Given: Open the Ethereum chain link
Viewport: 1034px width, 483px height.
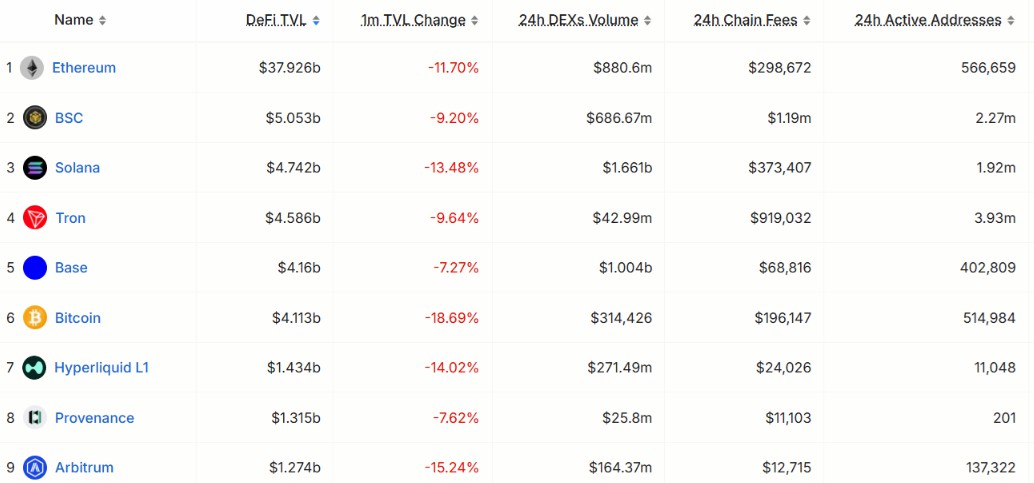Looking at the screenshot, I should click(x=84, y=68).
